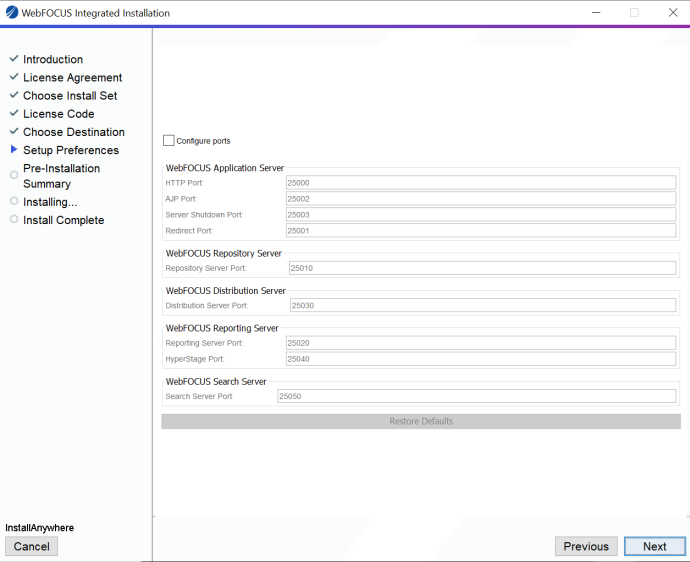The width and height of the screenshot is (690, 562).
Task: Click the Distribution Server Port field
Action: pos(483,305)
